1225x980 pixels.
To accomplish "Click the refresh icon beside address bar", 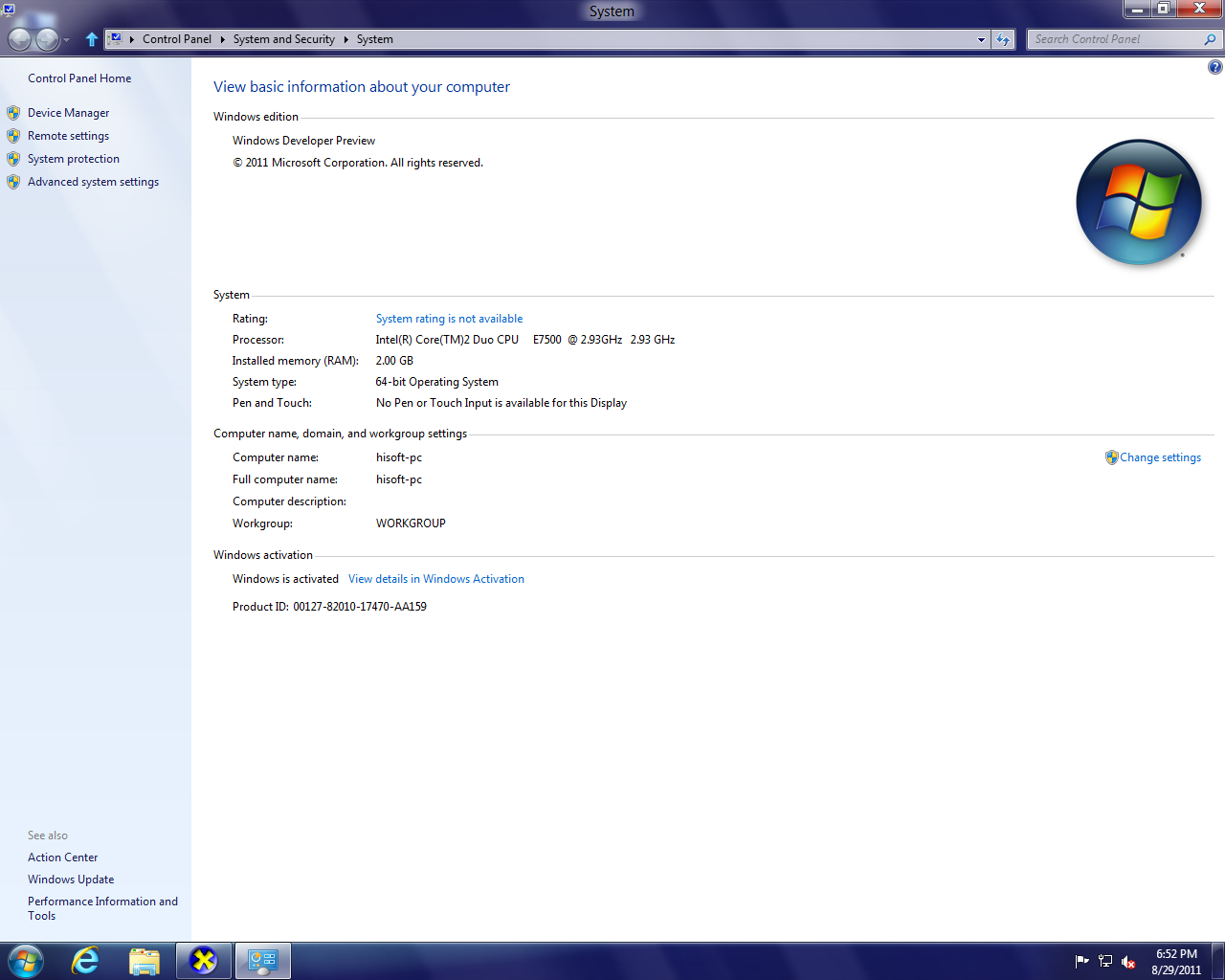I will click(1003, 39).
